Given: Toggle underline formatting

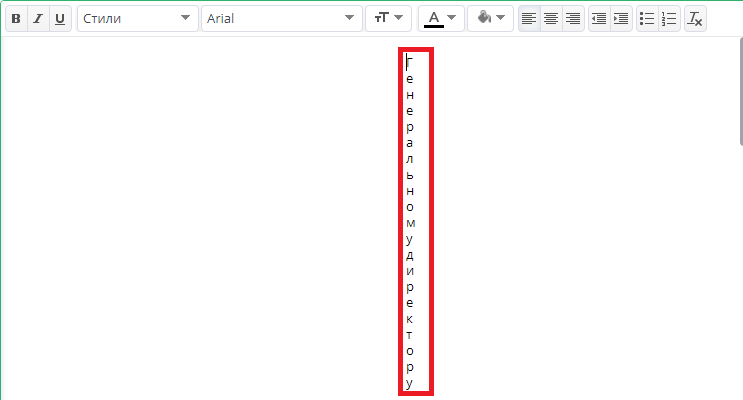Looking at the screenshot, I should point(60,18).
